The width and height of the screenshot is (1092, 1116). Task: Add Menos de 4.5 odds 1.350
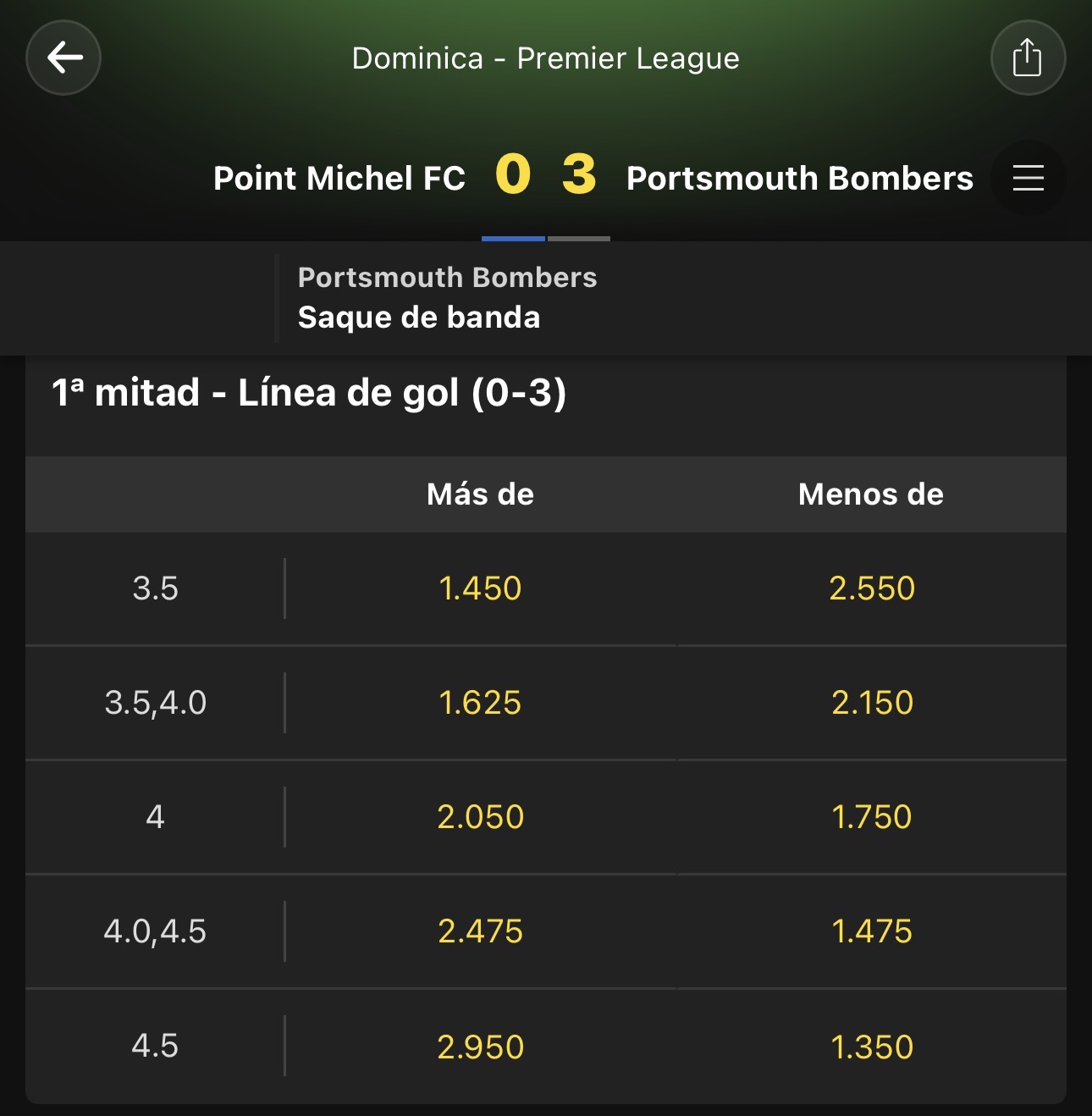pos(872,1047)
